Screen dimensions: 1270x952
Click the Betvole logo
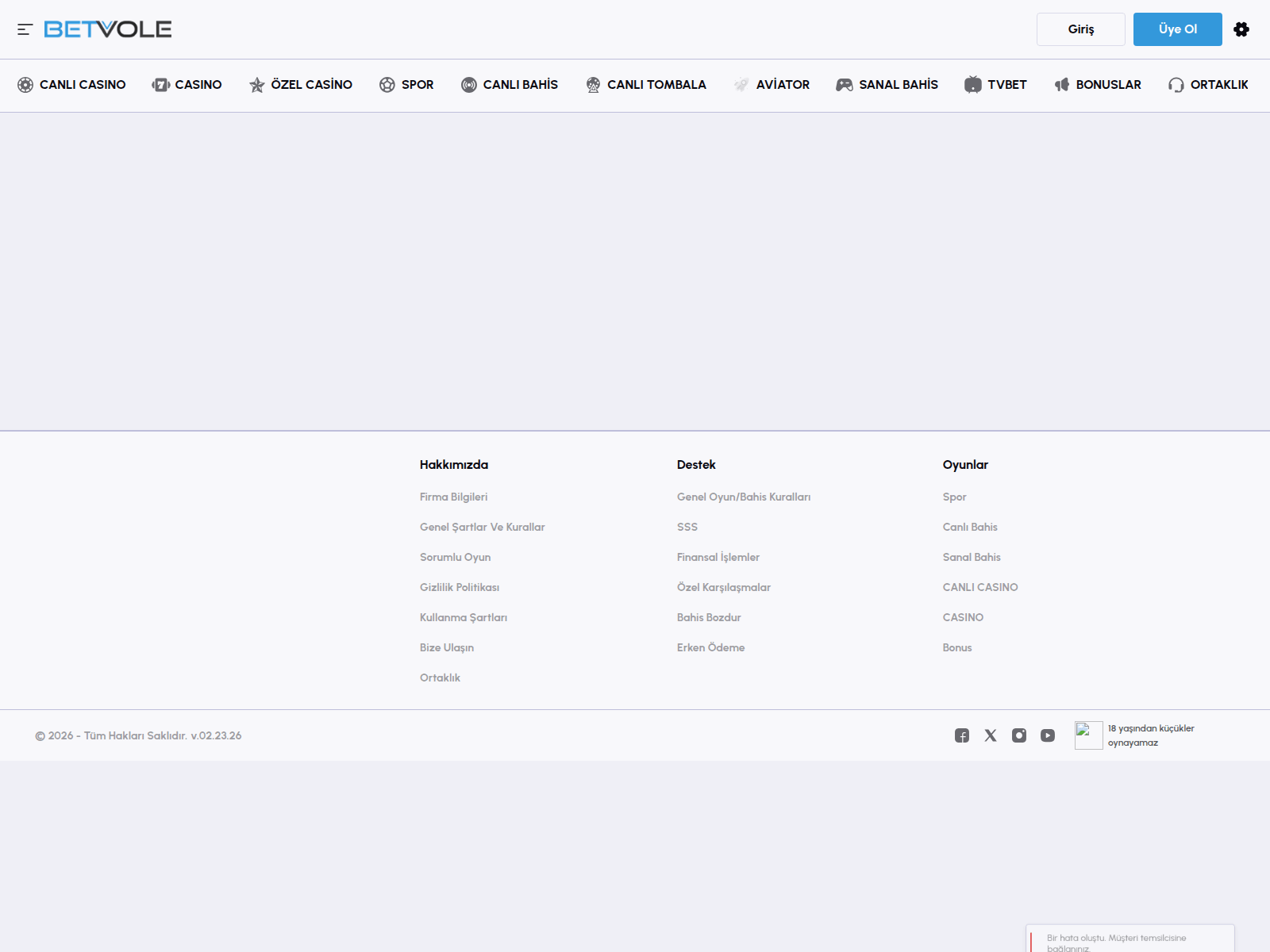pos(107,29)
